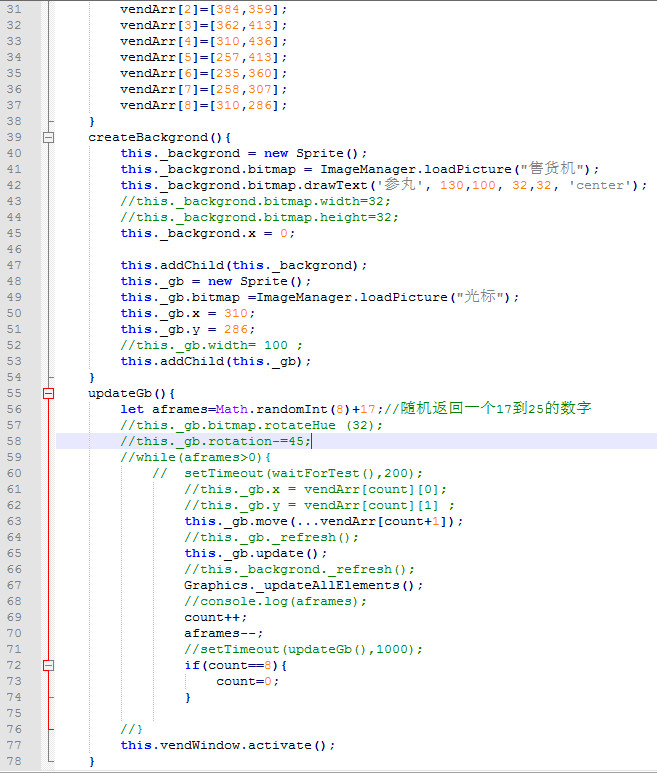Click 'this._backgrond = new Sprite();' line
The image size is (657, 773).
coord(244,153)
